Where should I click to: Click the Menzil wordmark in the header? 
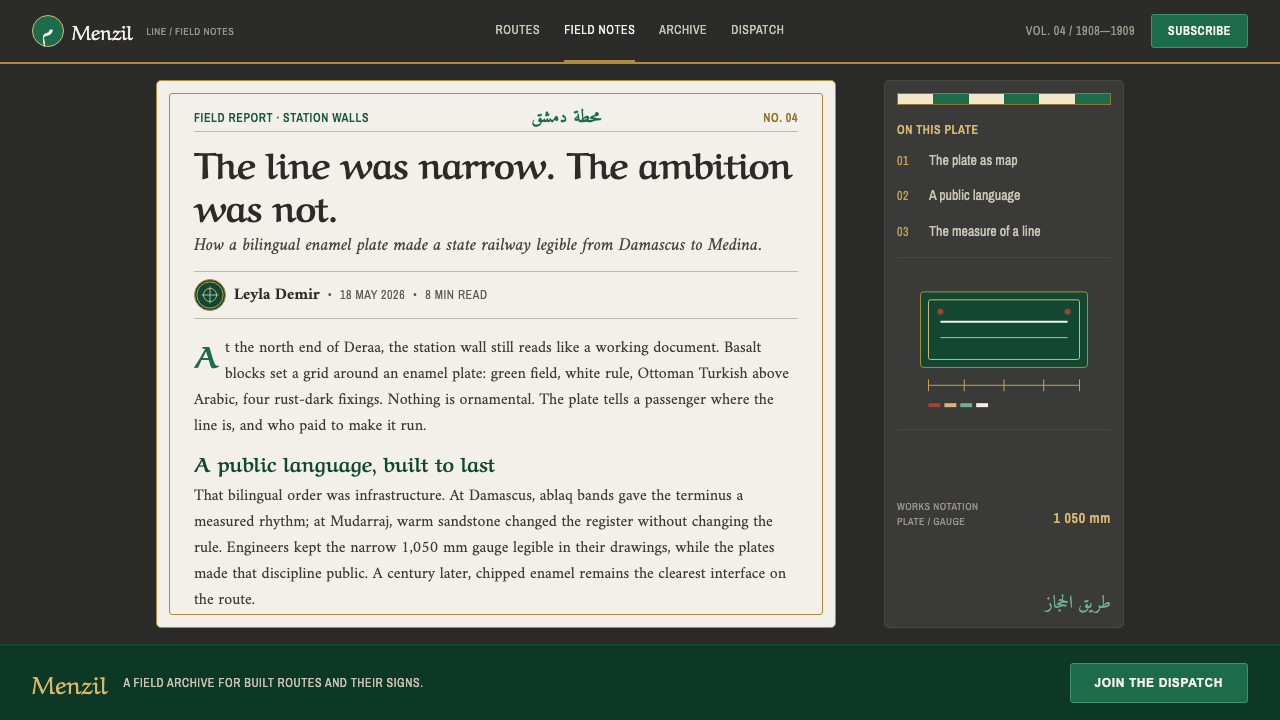(x=102, y=32)
